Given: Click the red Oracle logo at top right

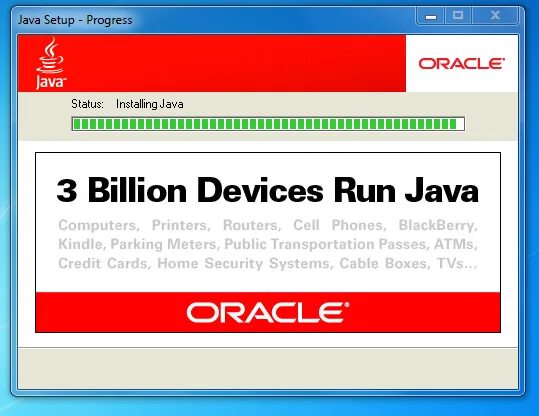Looking at the screenshot, I should tap(461, 64).
